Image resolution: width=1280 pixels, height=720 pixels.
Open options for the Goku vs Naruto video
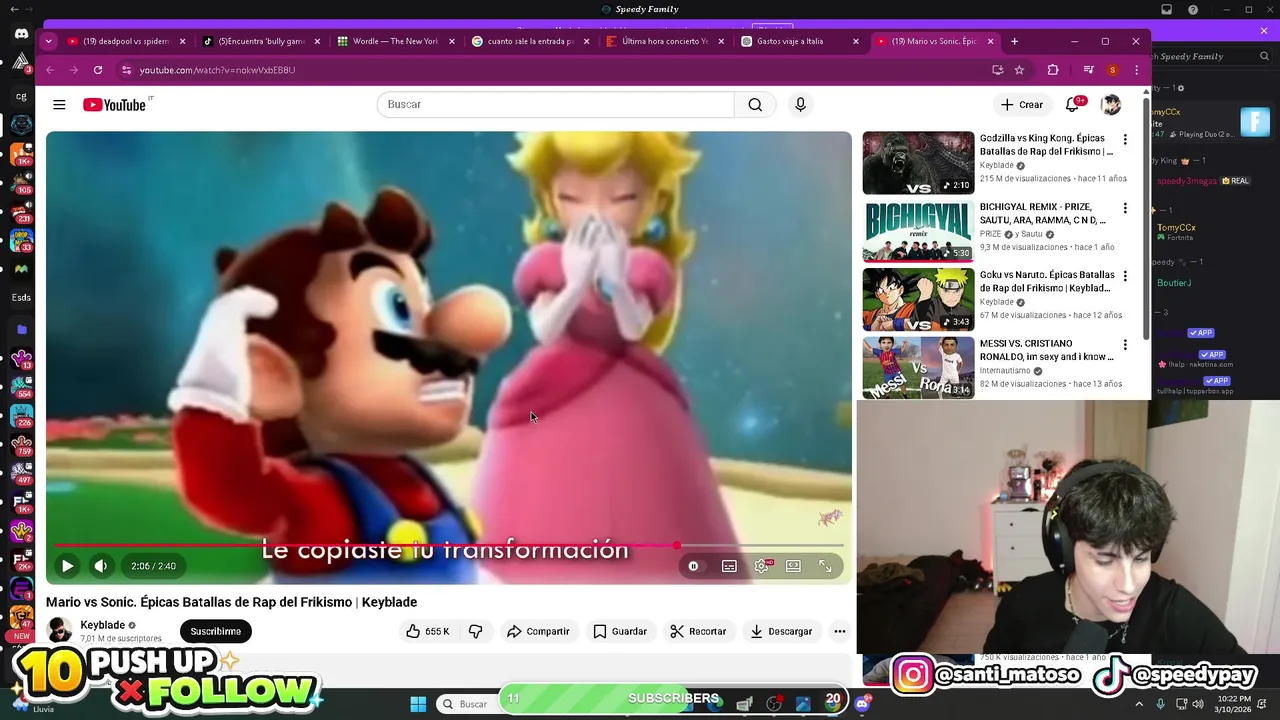1125,276
